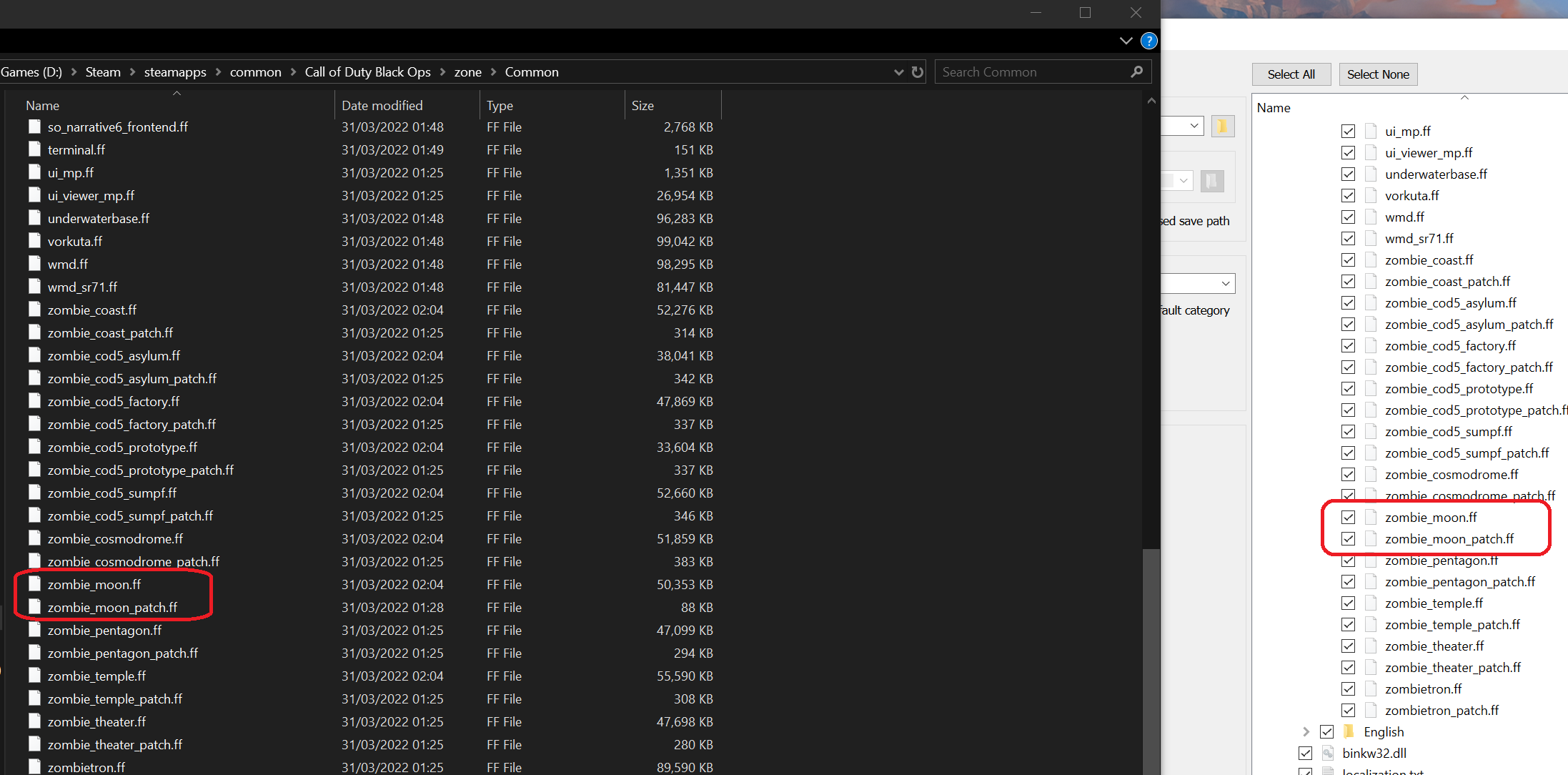Click breadcrumb arrow after Steam
The height and width of the screenshot is (775, 1568).
coord(133,72)
